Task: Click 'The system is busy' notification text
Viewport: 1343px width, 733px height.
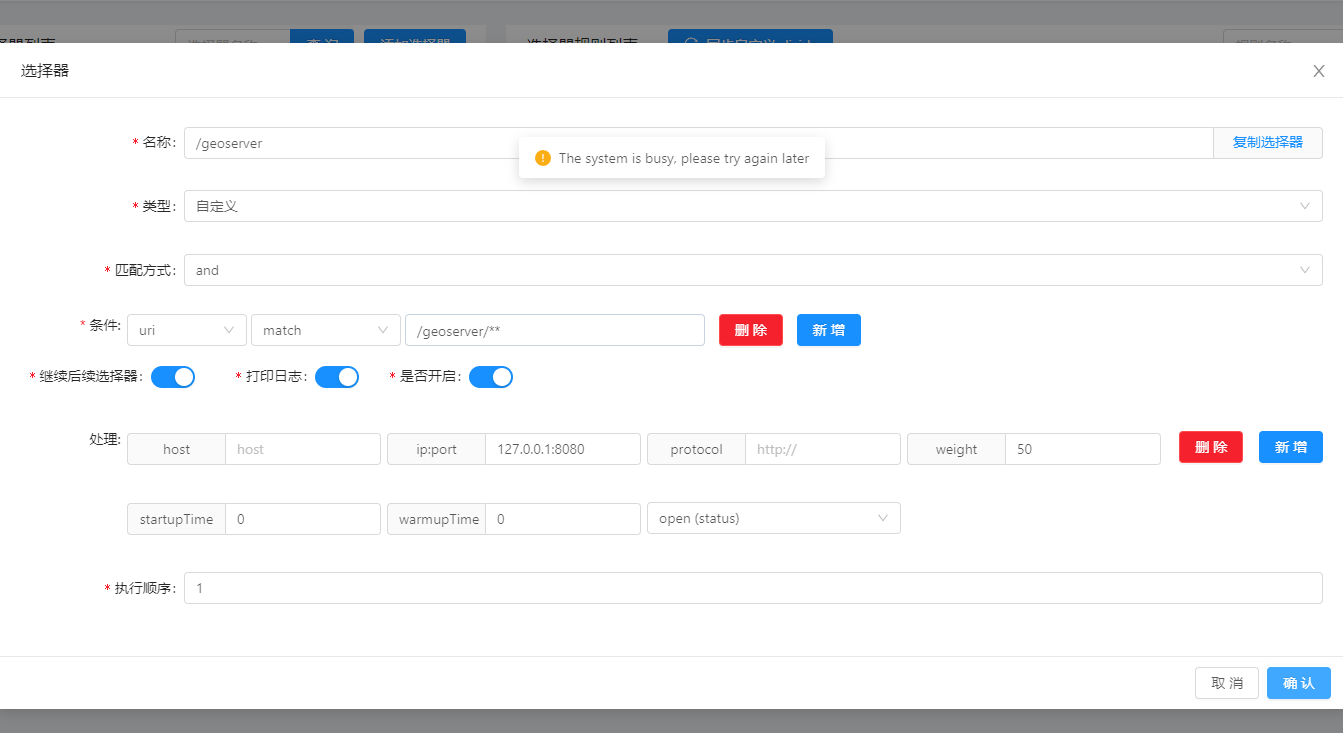Action: tap(684, 158)
